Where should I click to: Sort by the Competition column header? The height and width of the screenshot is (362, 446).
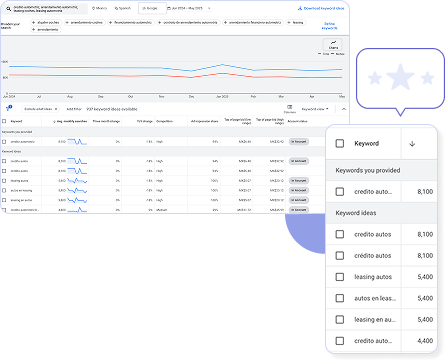164,121
